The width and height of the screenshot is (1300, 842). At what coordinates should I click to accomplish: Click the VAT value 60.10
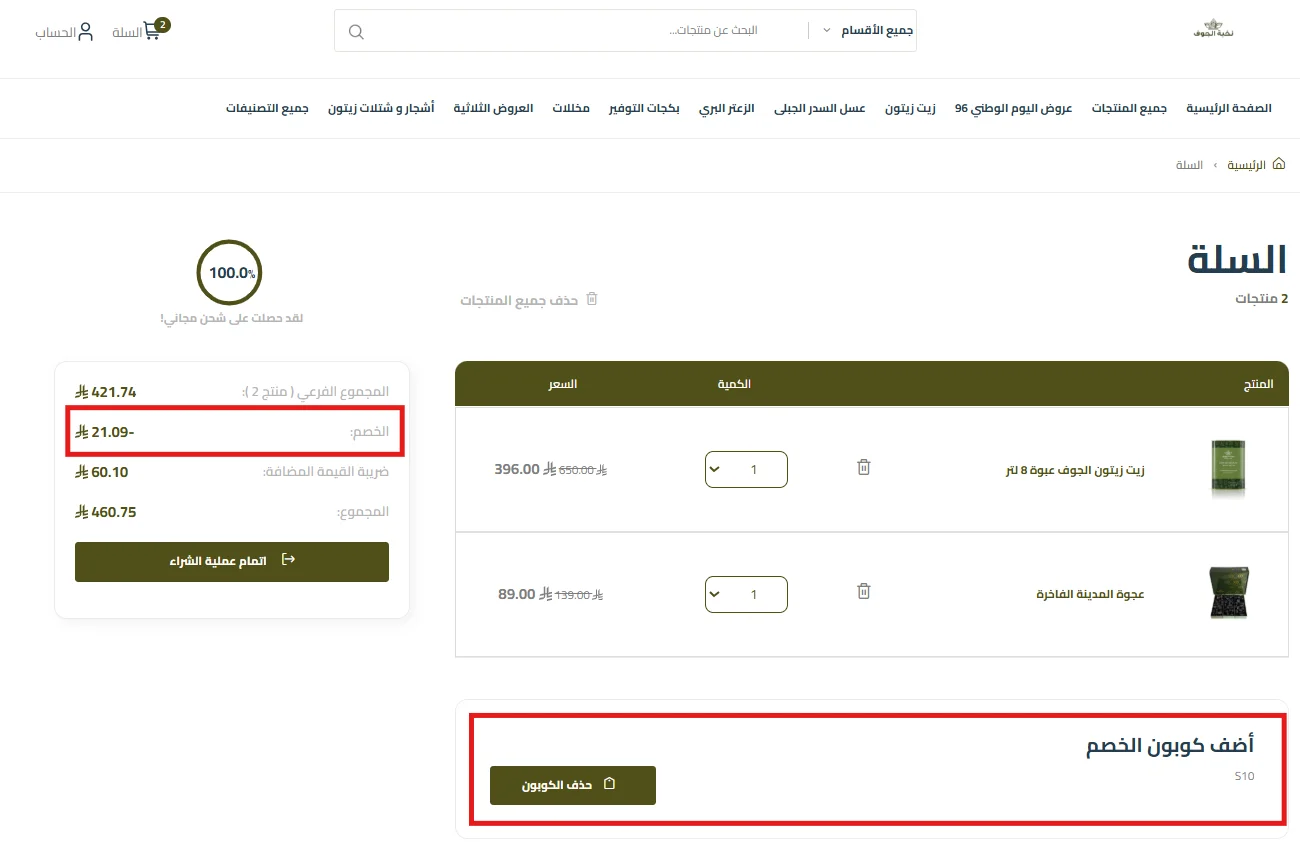tap(102, 472)
